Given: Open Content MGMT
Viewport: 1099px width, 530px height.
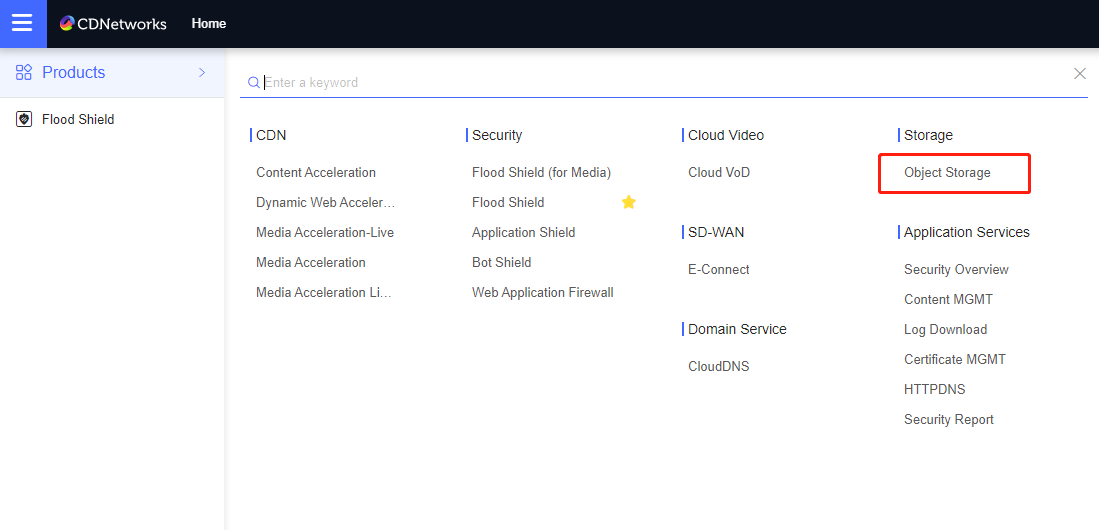Looking at the screenshot, I should (x=948, y=300).
